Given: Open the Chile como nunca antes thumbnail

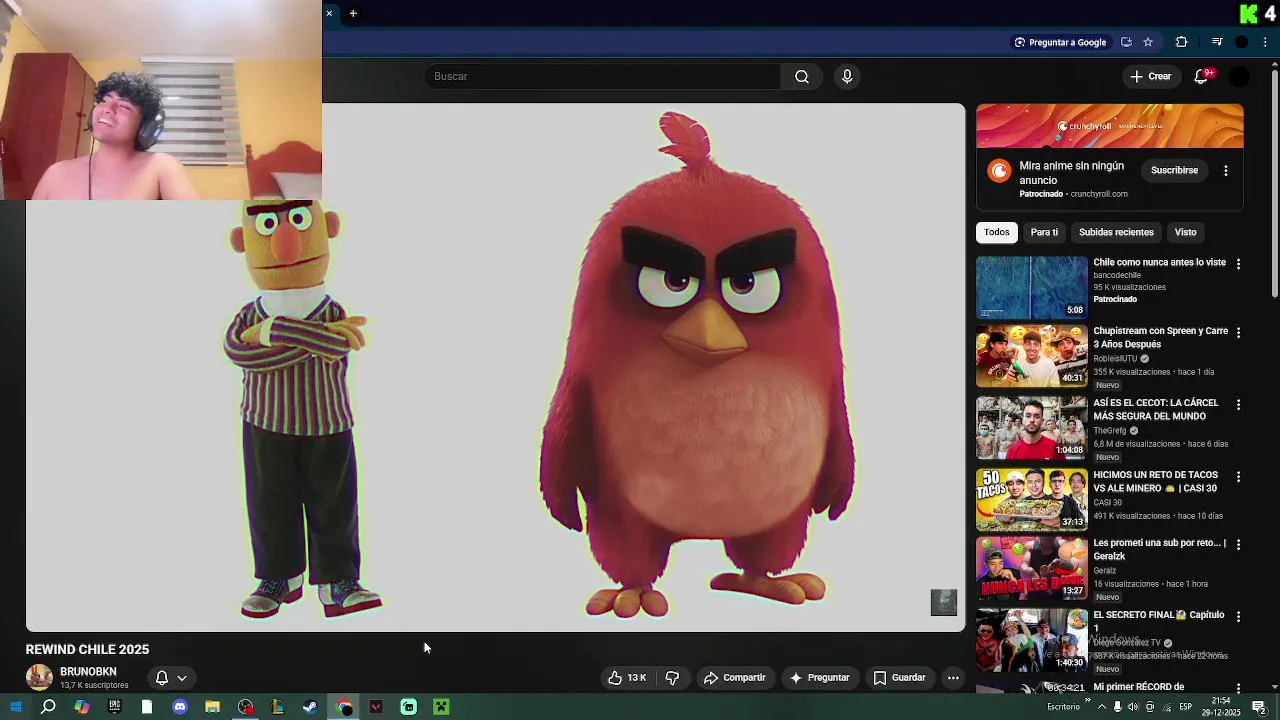Looking at the screenshot, I should click(1032, 287).
